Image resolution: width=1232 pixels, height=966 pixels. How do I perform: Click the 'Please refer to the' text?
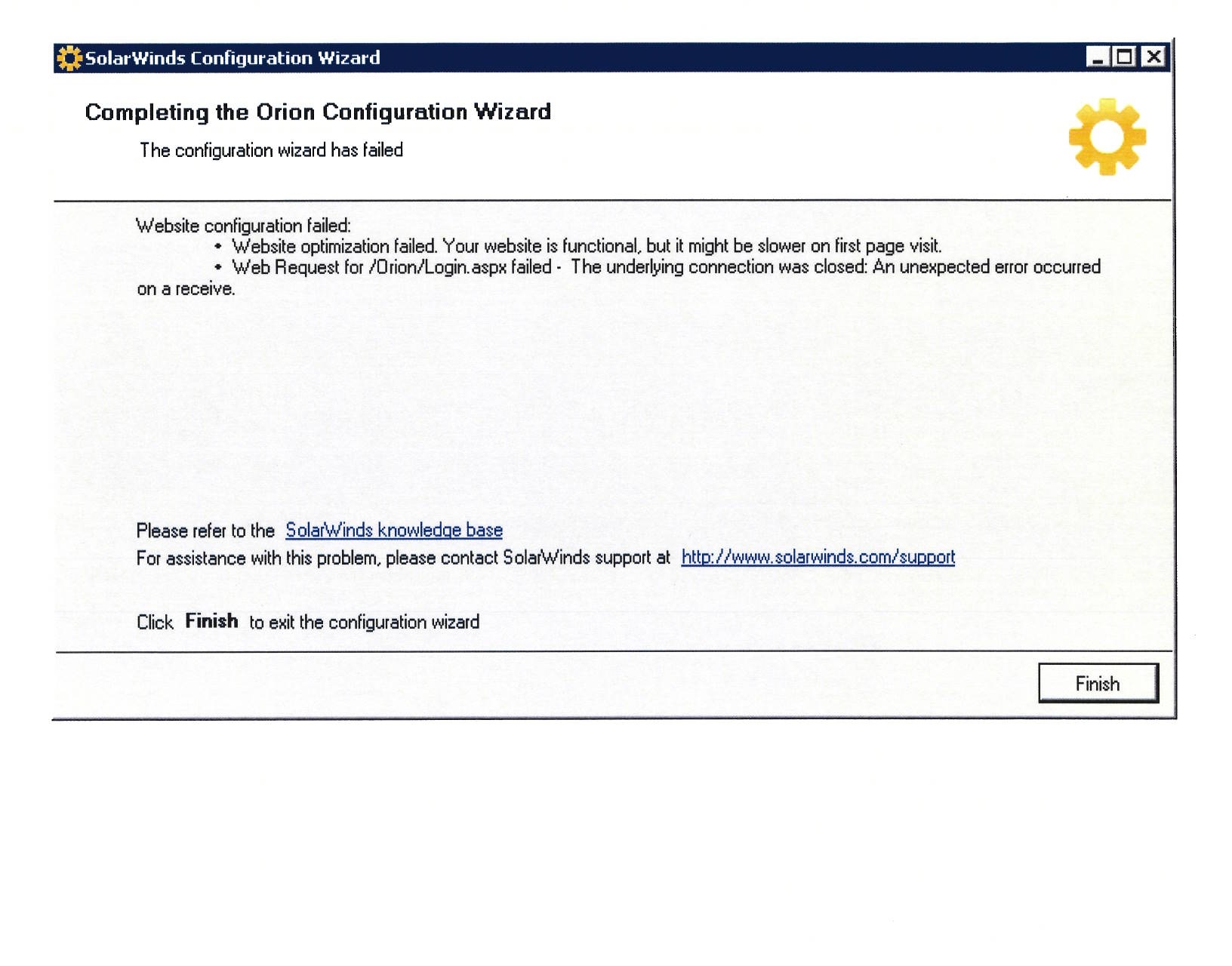[205, 531]
